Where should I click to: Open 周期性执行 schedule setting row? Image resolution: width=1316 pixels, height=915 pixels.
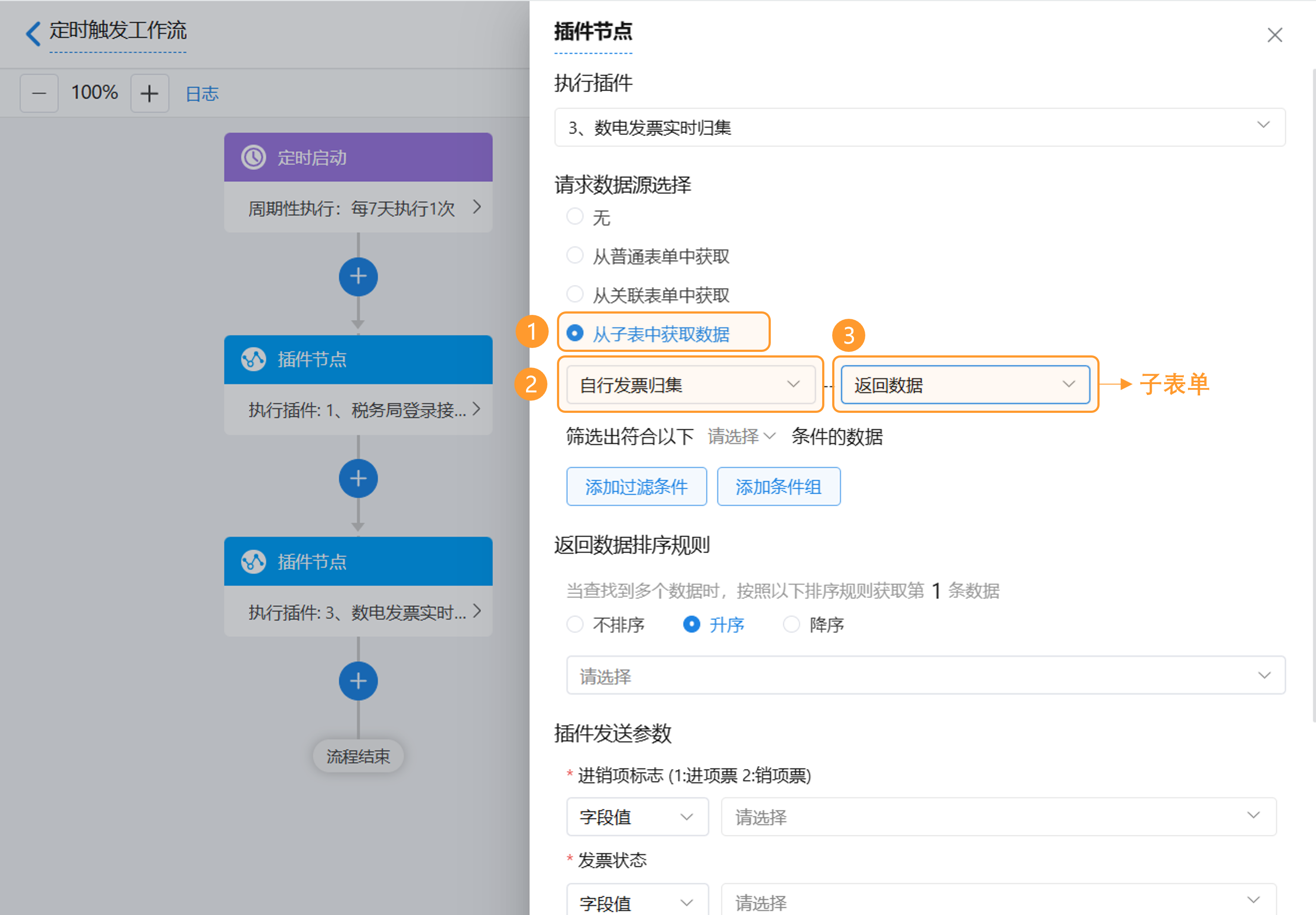[x=358, y=208]
